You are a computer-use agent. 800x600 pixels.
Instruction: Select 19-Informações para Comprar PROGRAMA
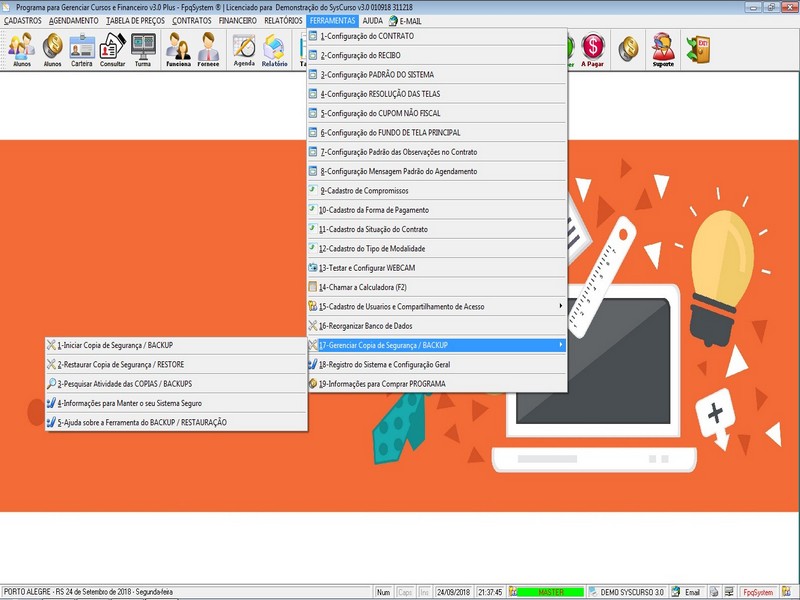[x=437, y=384]
